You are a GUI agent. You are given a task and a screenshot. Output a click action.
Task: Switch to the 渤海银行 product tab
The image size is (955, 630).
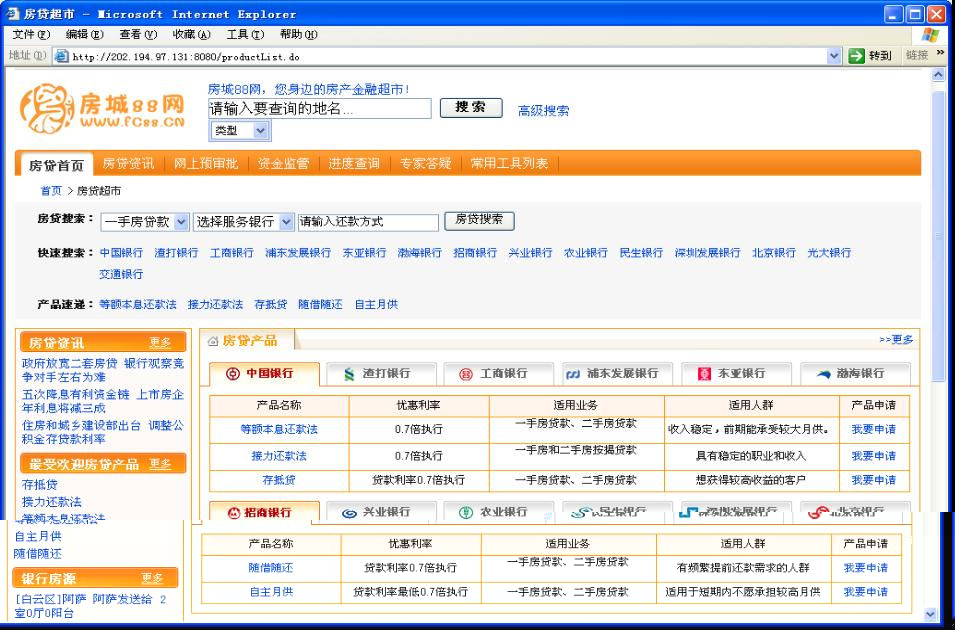click(x=855, y=374)
